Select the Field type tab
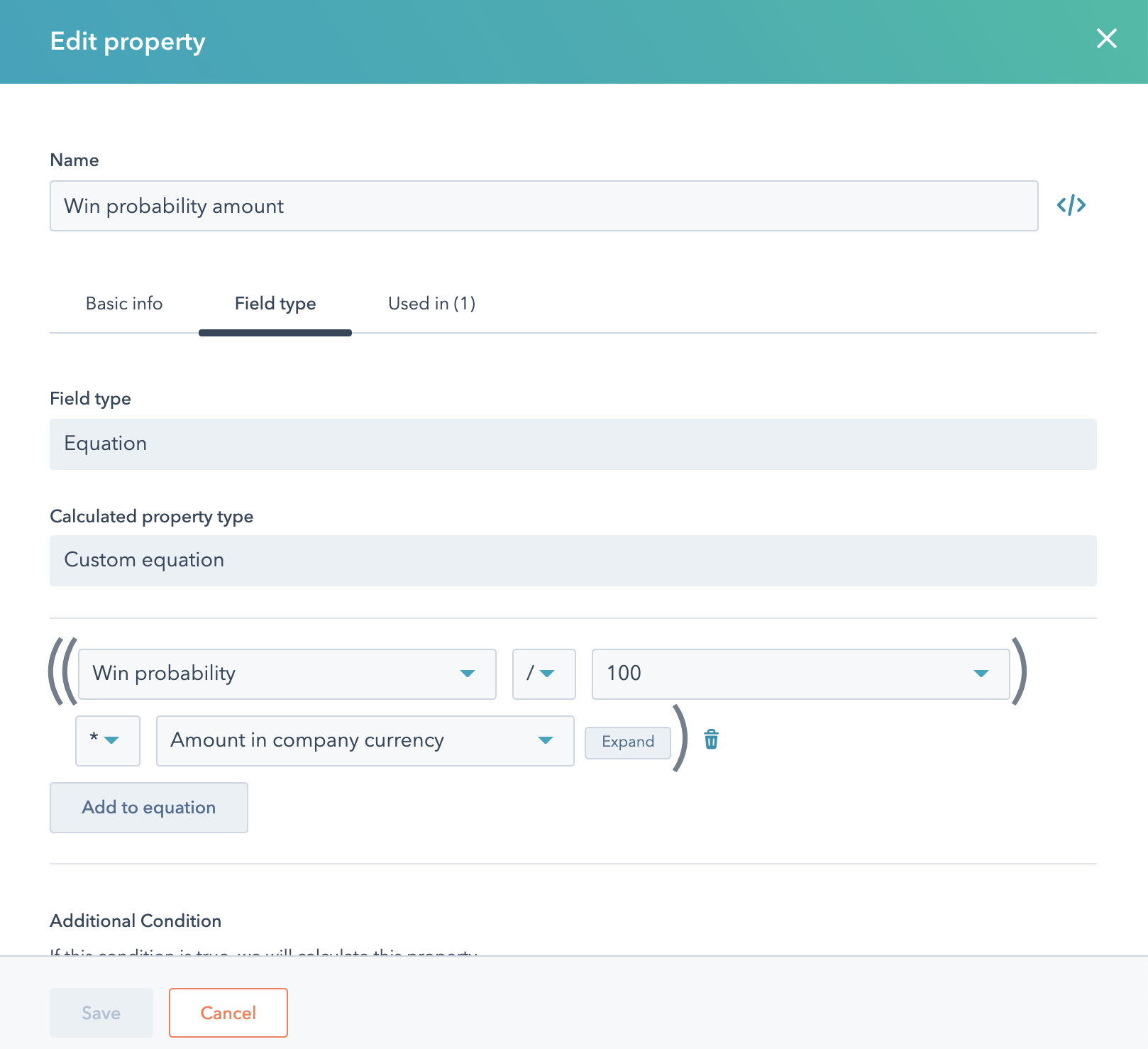The height and width of the screenshot is (1049, 1148). click(275, 304)
